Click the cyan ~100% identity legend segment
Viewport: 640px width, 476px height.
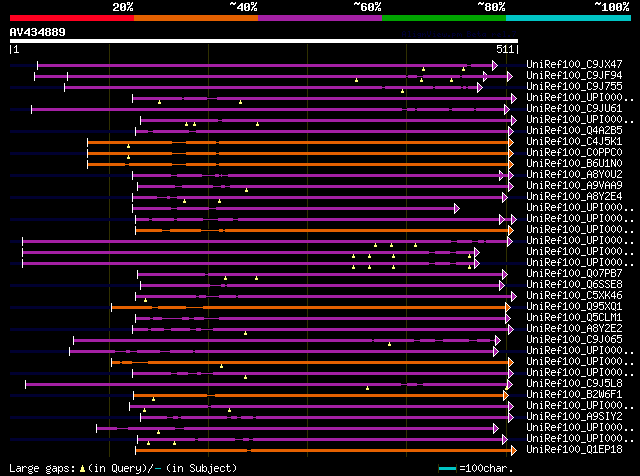click(x=569, y=18)
